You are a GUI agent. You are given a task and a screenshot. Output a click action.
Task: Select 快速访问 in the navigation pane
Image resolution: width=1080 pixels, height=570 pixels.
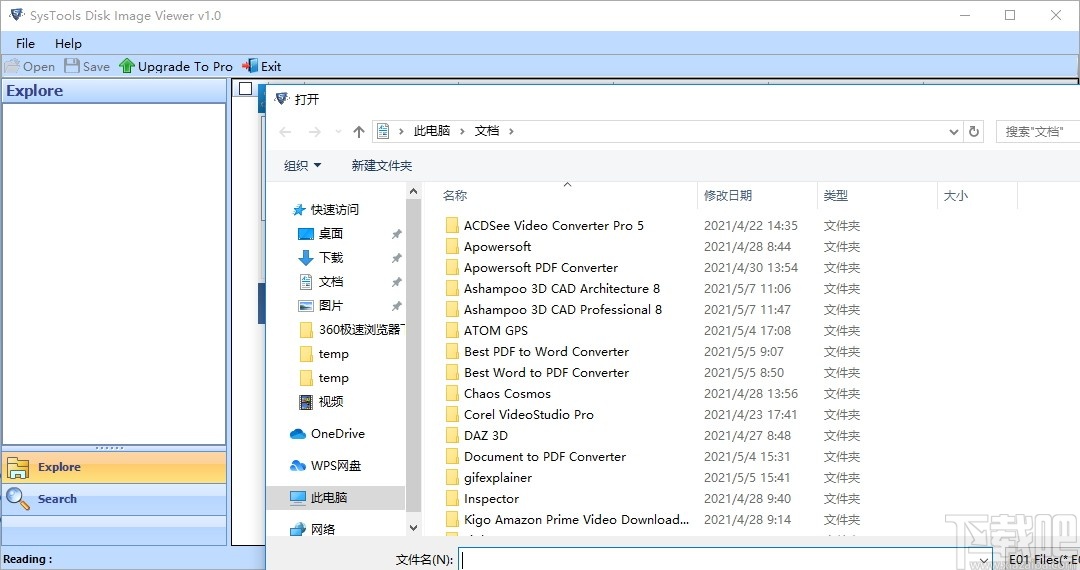coord(334,210)
